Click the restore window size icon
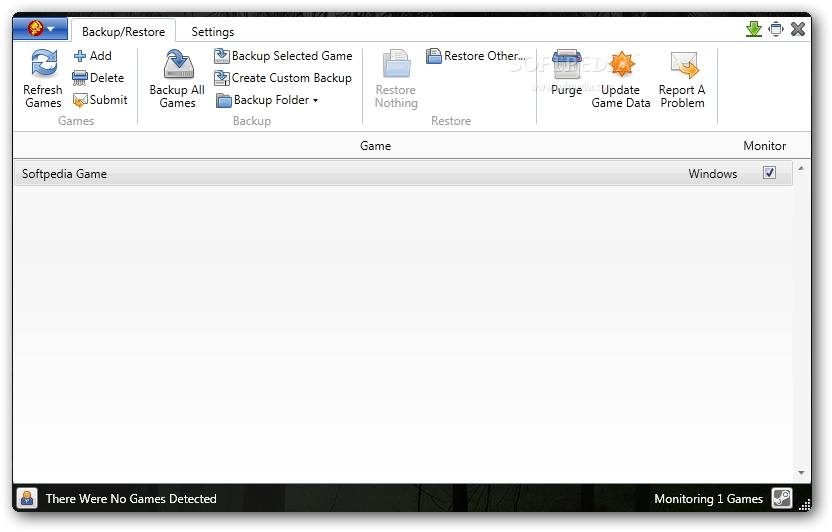Screen dimensions: 832x532 point(776,29)
